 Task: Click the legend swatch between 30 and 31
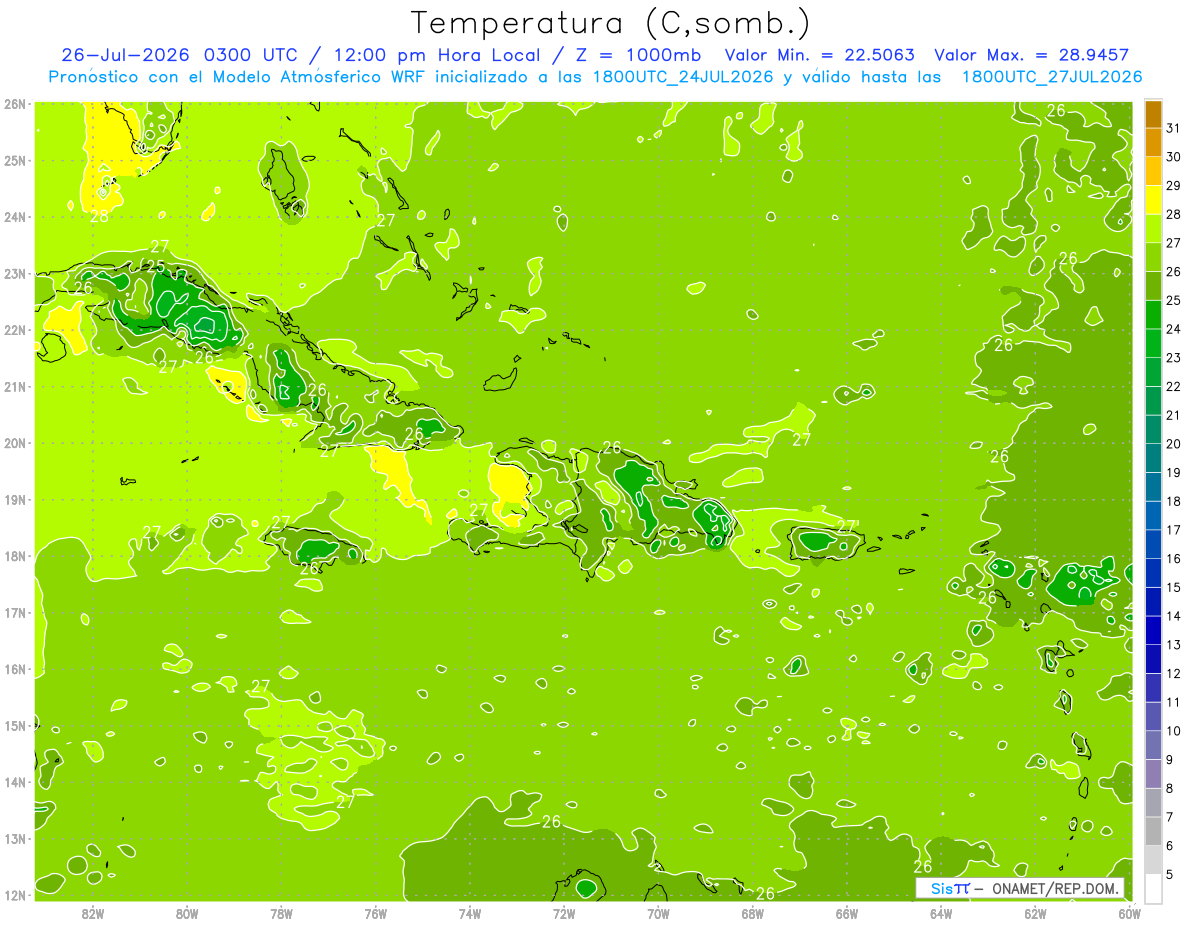[x=1153, y=143]
